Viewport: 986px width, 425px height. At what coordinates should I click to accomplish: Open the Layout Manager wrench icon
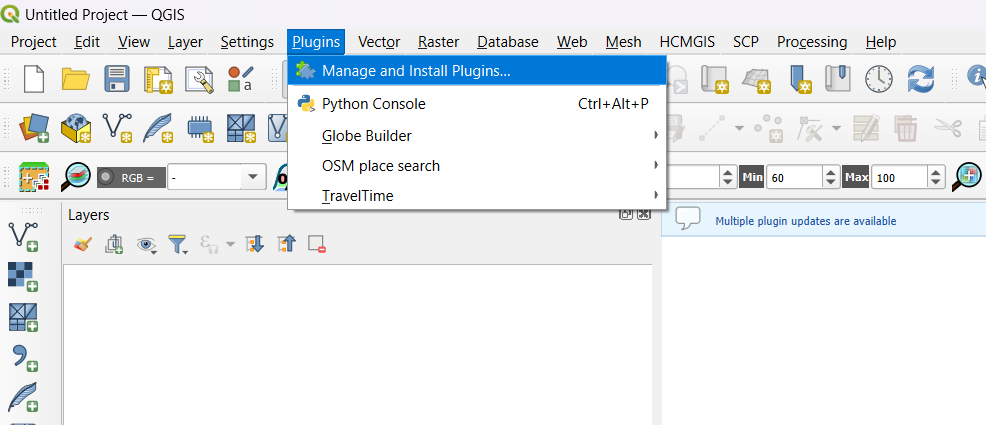tap(200, 80)
